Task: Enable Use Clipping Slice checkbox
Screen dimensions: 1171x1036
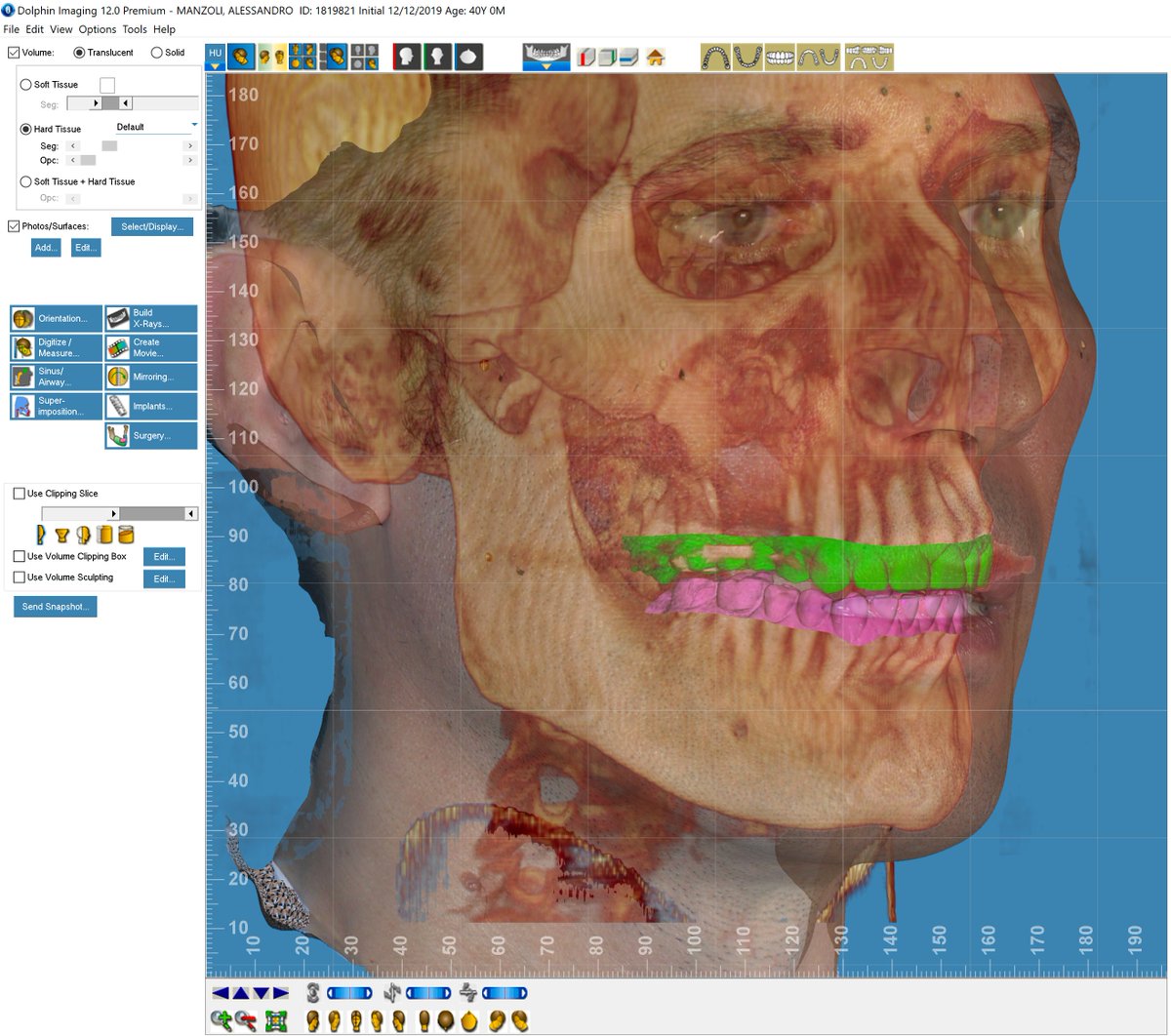Action: tap(20, 494)
